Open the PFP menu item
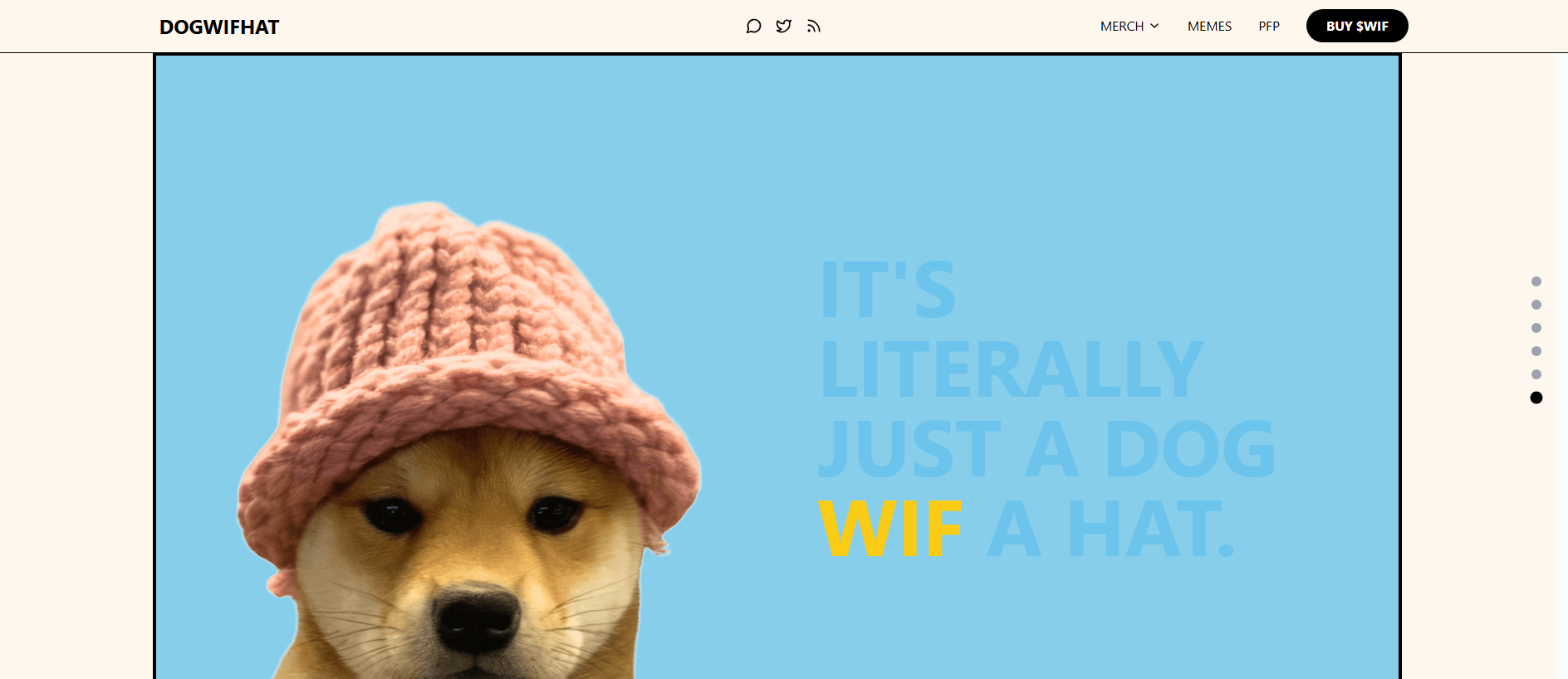1568x679 pixels. pyautogui.click(x=1269, y=27)
